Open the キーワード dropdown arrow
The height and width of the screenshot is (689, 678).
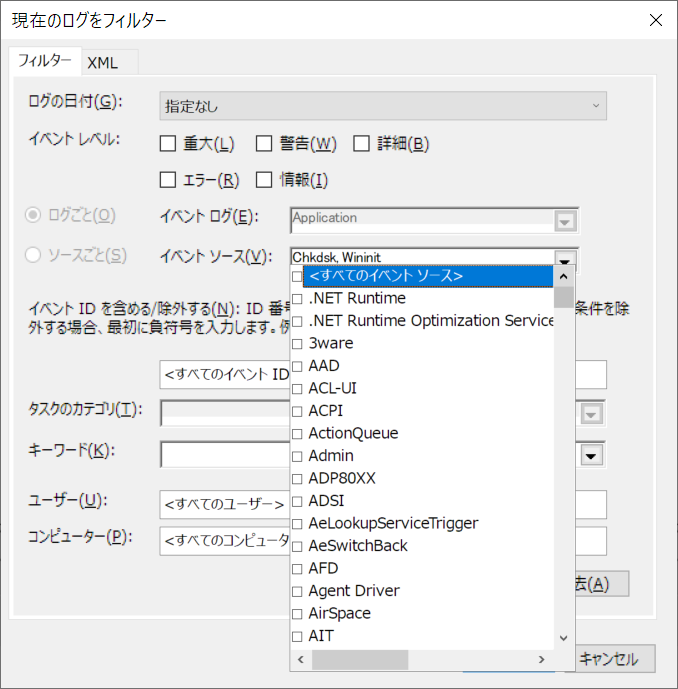[x=591, y=456]
